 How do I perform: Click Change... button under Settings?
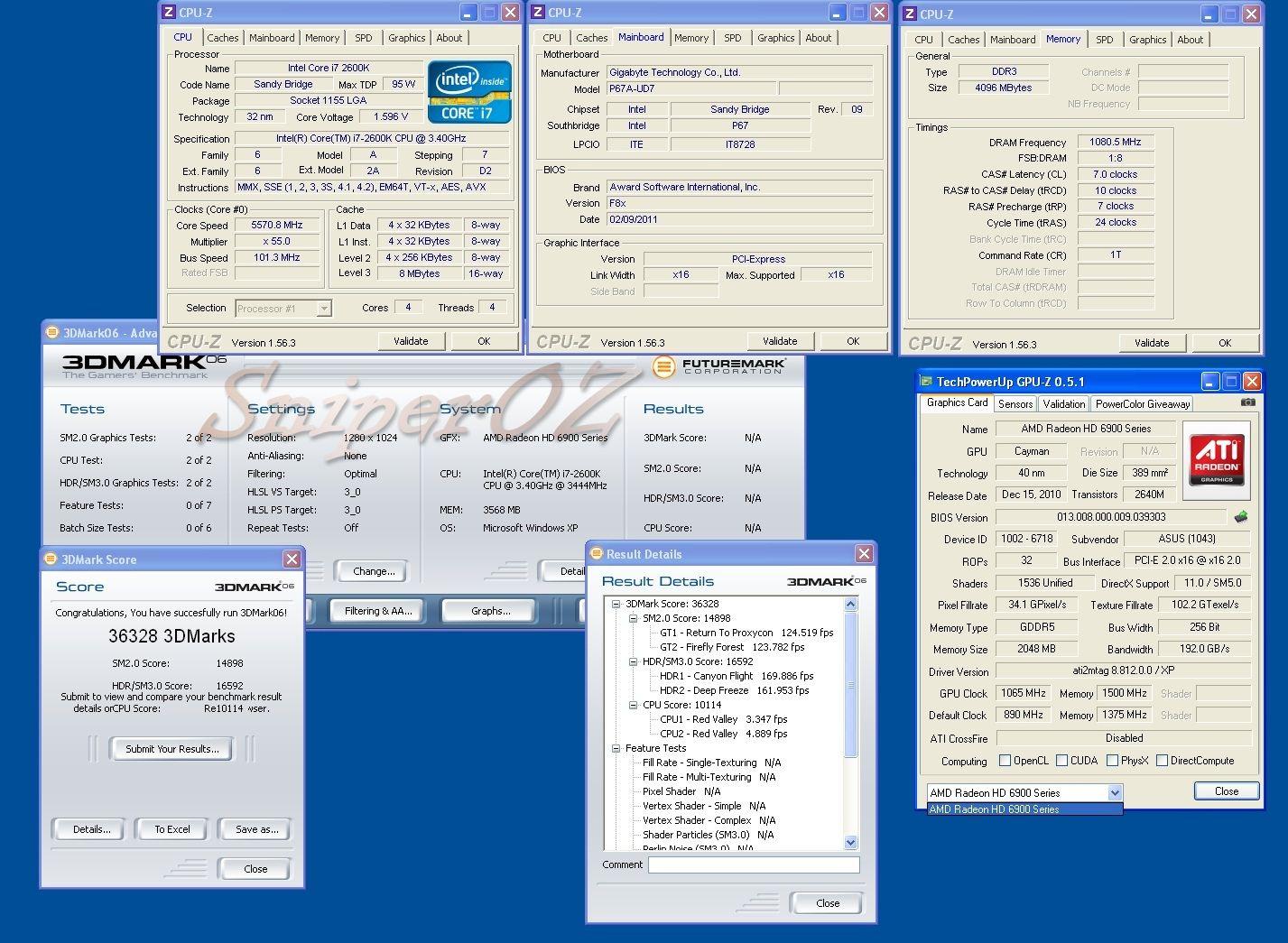coord(374,571)
